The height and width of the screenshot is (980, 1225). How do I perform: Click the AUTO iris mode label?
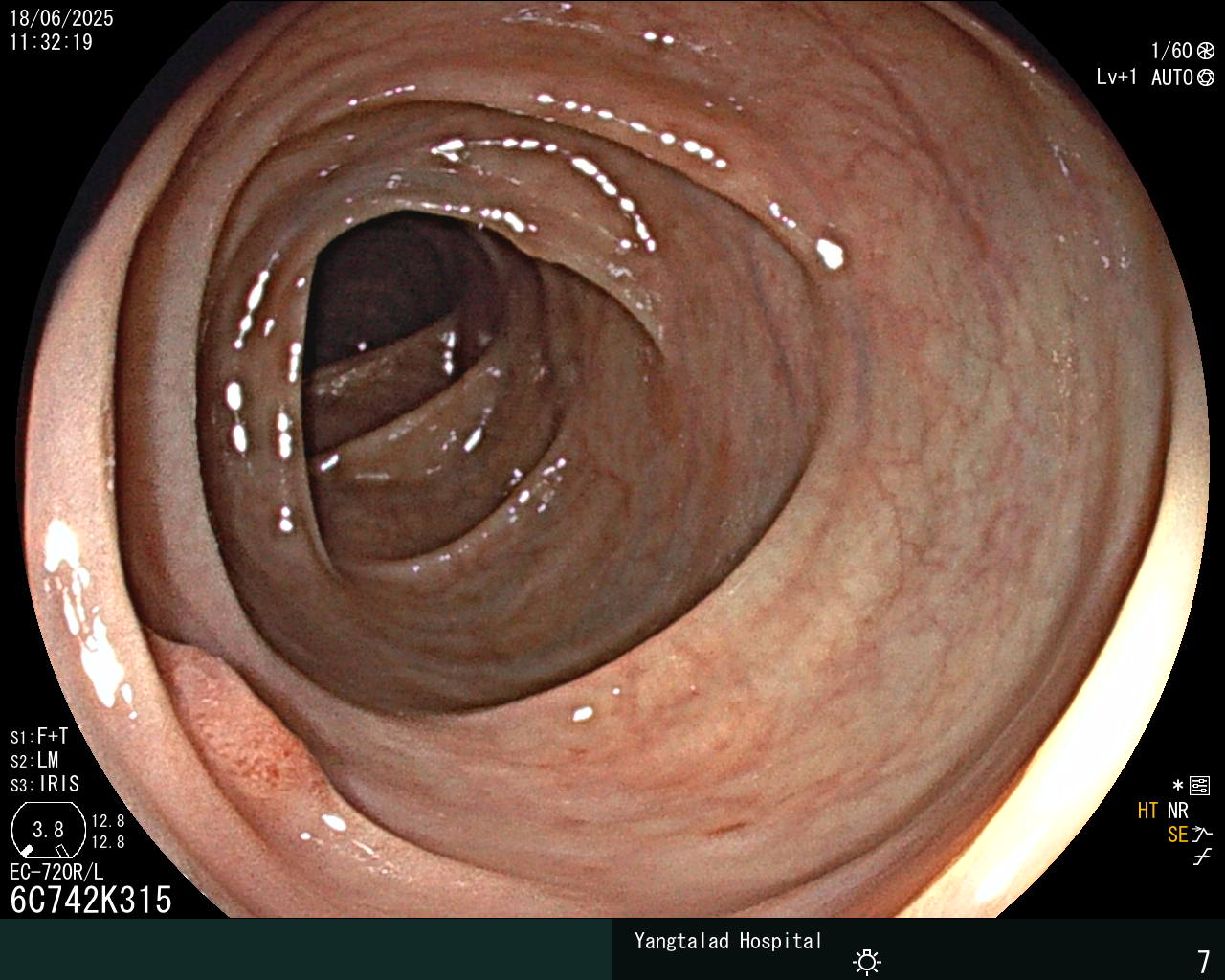pyautogui.click(x=1172, y=78)
